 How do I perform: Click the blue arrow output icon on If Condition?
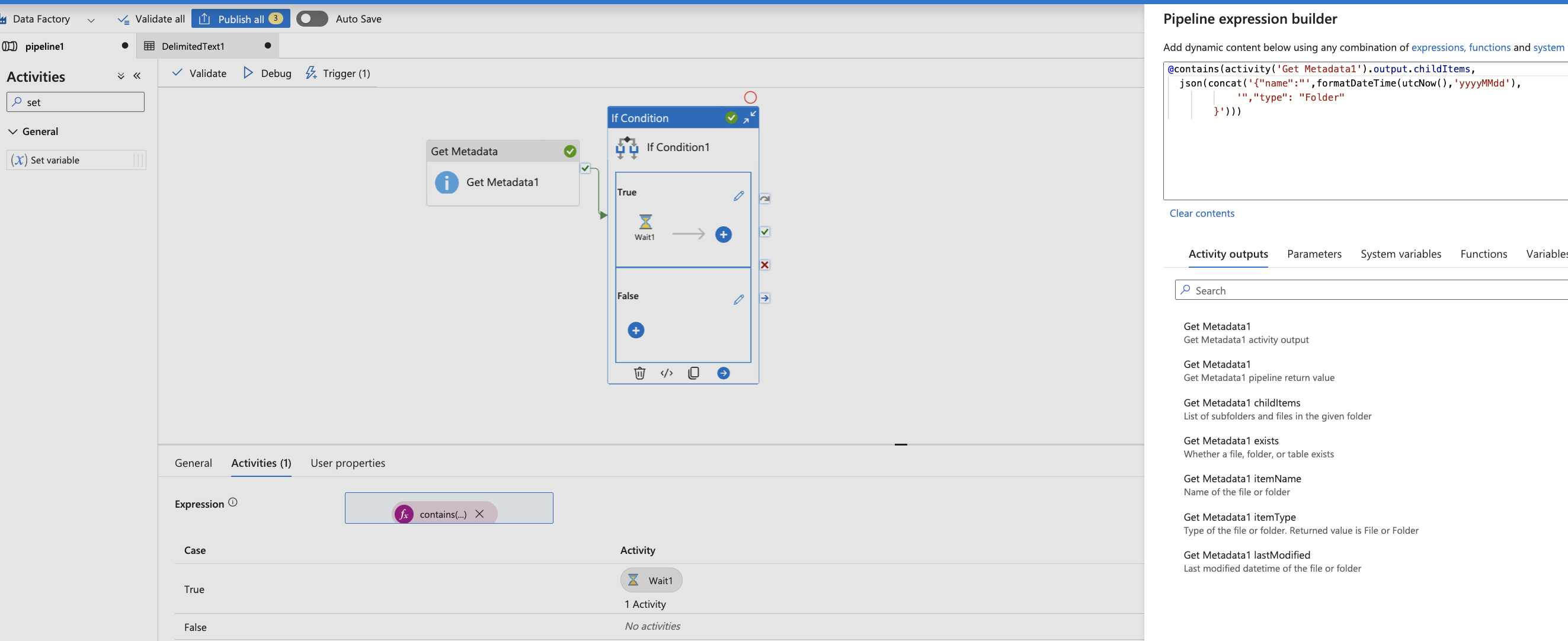pyautogui.click(x=723, y=373)
